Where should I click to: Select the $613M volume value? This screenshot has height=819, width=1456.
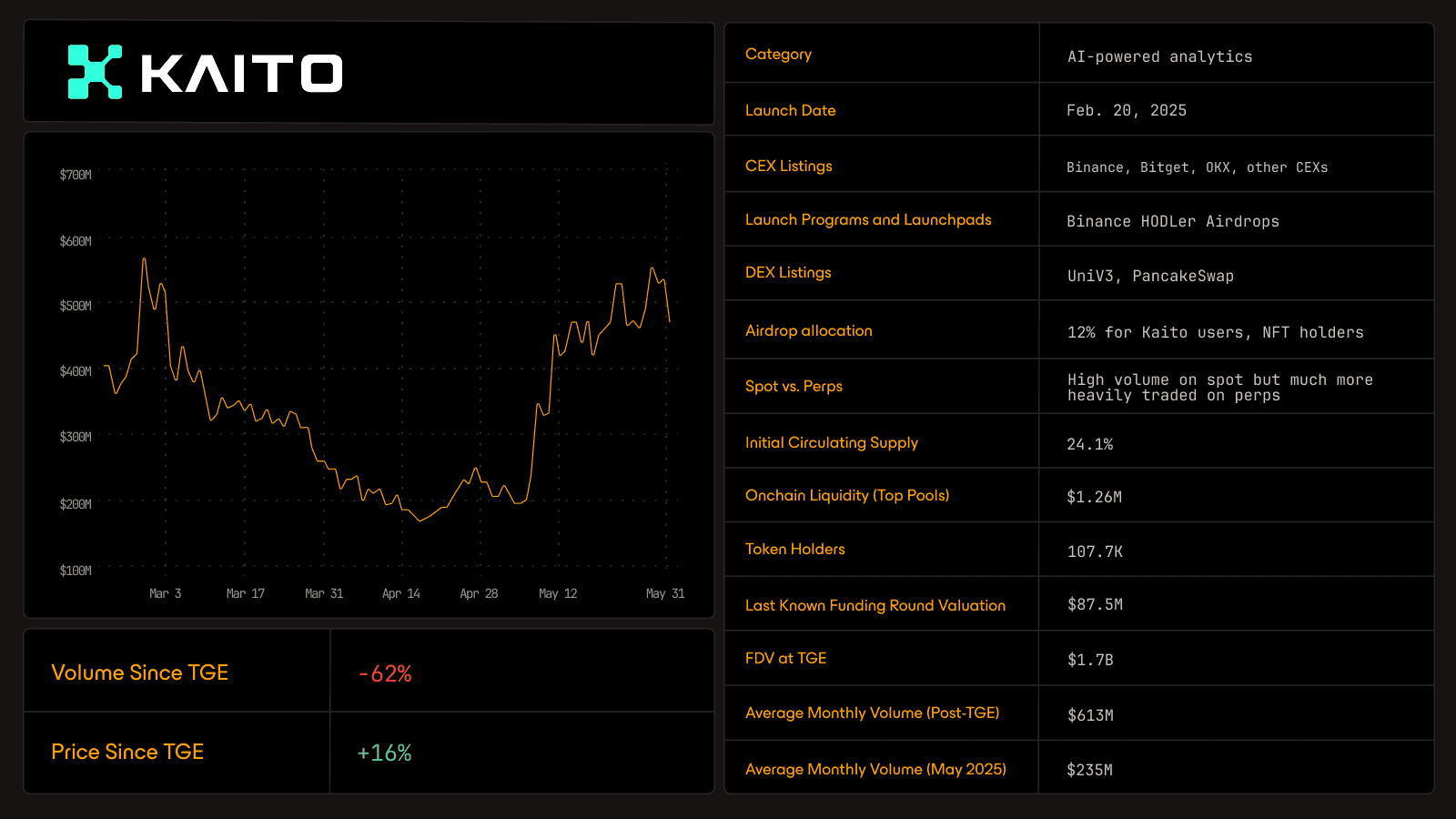coord(1090,715)
